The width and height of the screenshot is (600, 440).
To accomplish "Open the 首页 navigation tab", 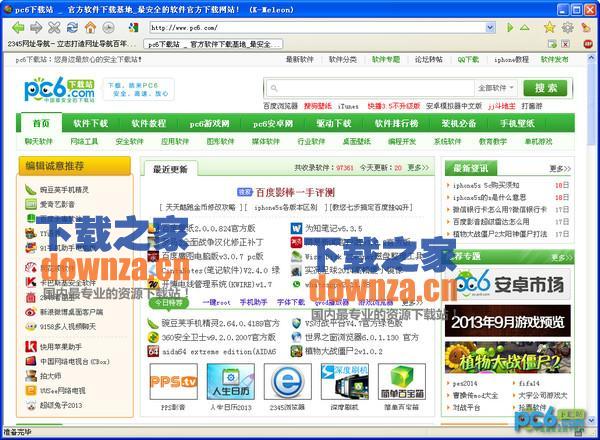I will pos(41,123).
